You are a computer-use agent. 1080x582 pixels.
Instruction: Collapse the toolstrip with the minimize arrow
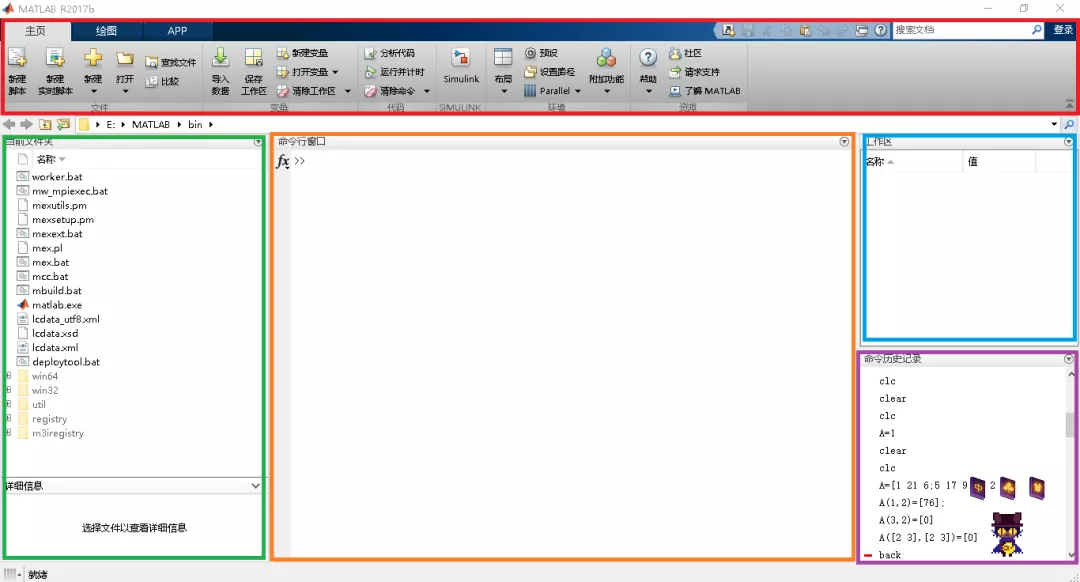pyautogui.click(x=1069, y=103)
